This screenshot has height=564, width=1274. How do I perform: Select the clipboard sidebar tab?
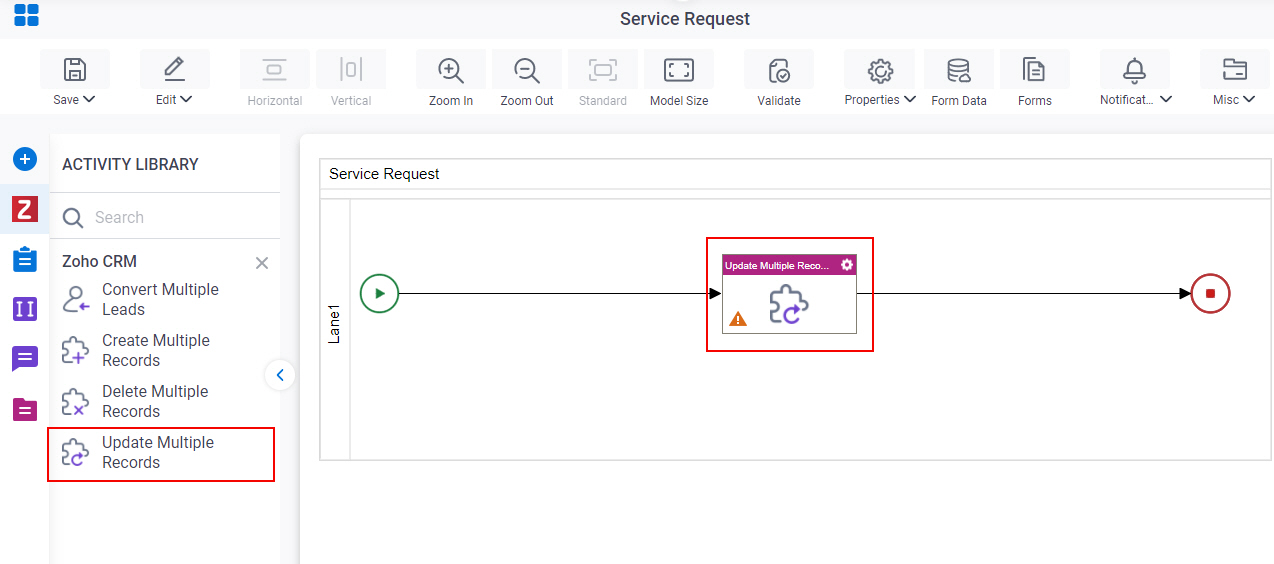[25, 259]
